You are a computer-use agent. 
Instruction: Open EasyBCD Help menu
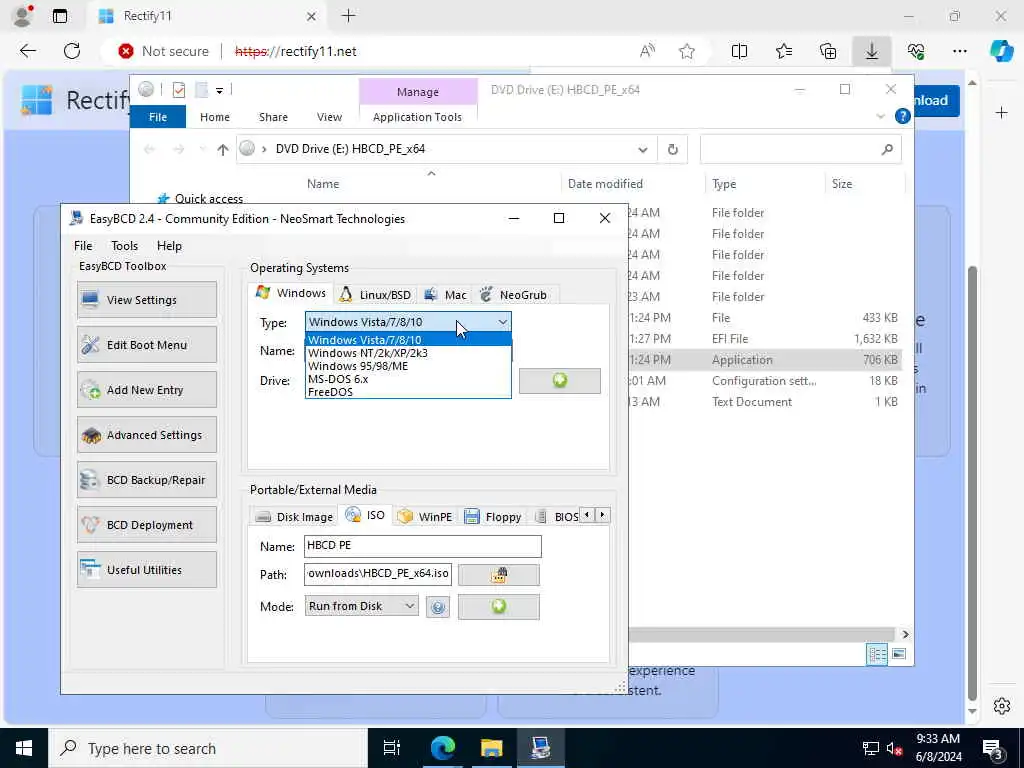[x=169, y=246]
